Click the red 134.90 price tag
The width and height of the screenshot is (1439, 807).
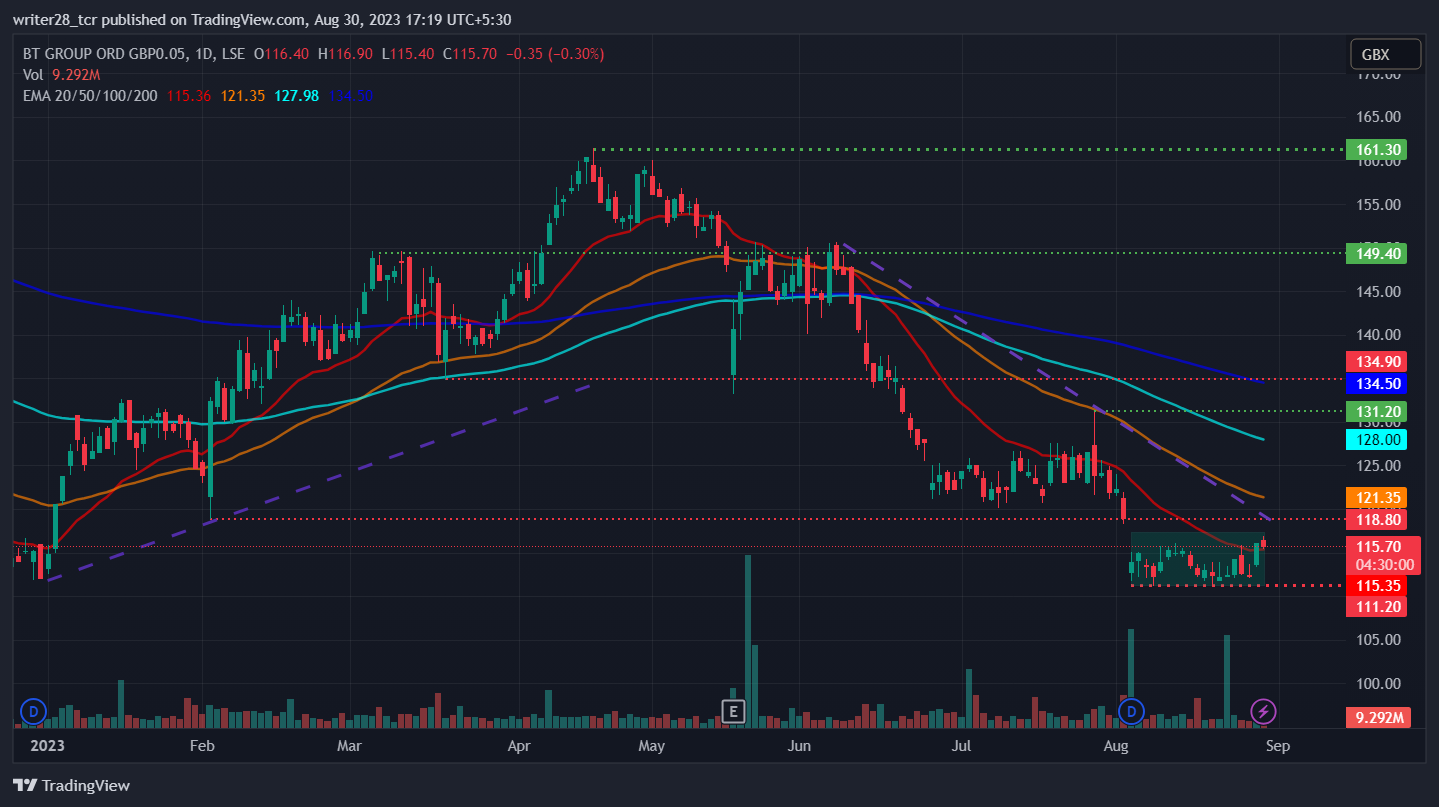coord(1377,361)
